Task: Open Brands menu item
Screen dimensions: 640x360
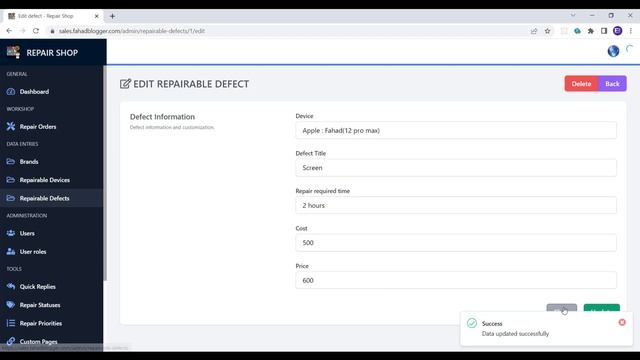Action: pyautogui.click(x=29, y=162)
